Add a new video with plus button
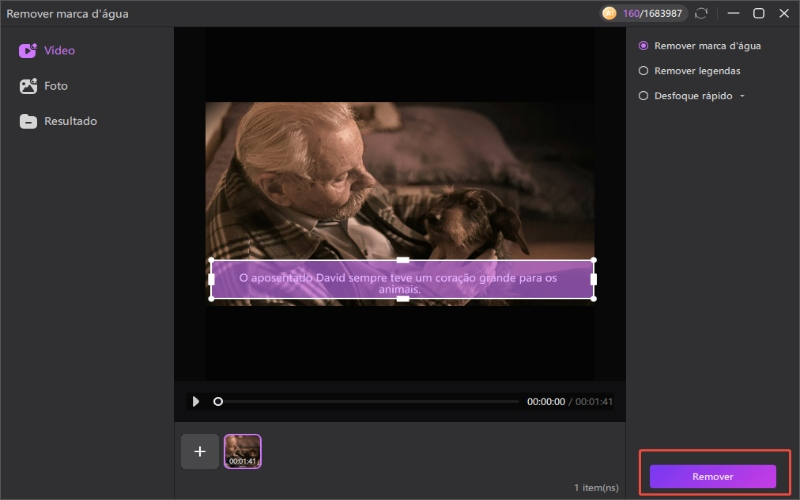The width and height of the screenshot is (800, 500). (200, 452)
